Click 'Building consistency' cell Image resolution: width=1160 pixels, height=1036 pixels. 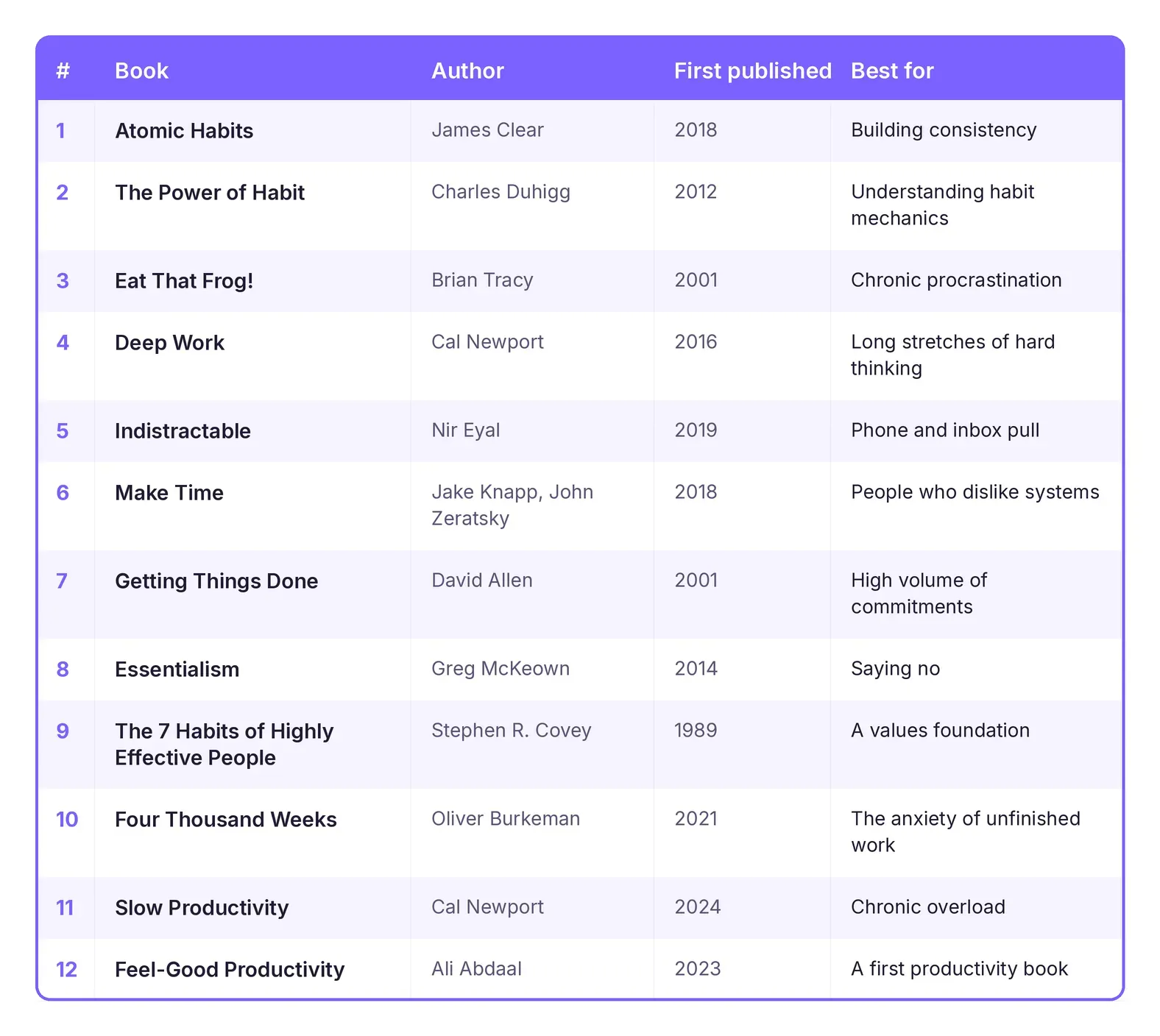coord(944,130)
